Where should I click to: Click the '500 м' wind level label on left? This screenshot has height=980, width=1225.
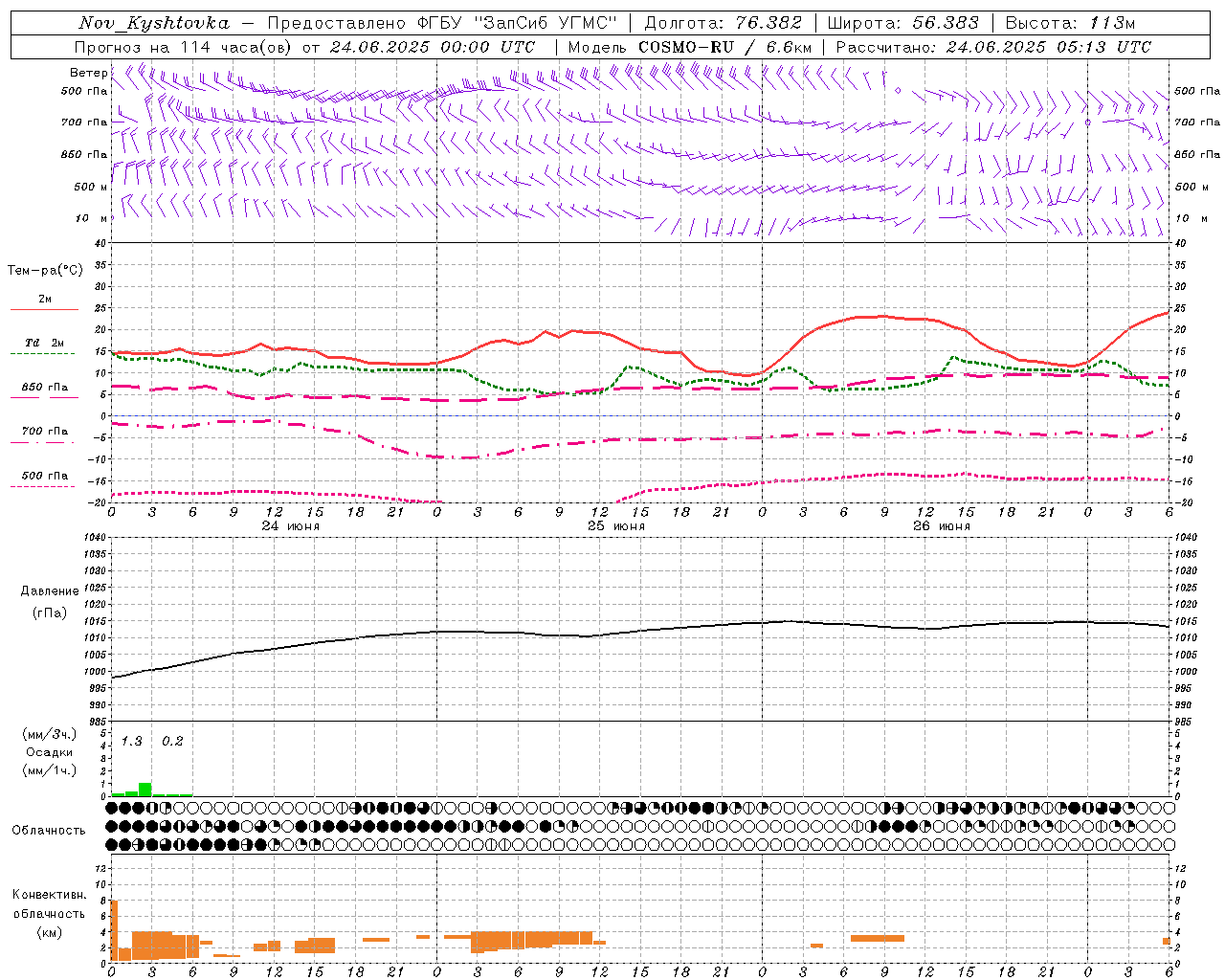91,187
